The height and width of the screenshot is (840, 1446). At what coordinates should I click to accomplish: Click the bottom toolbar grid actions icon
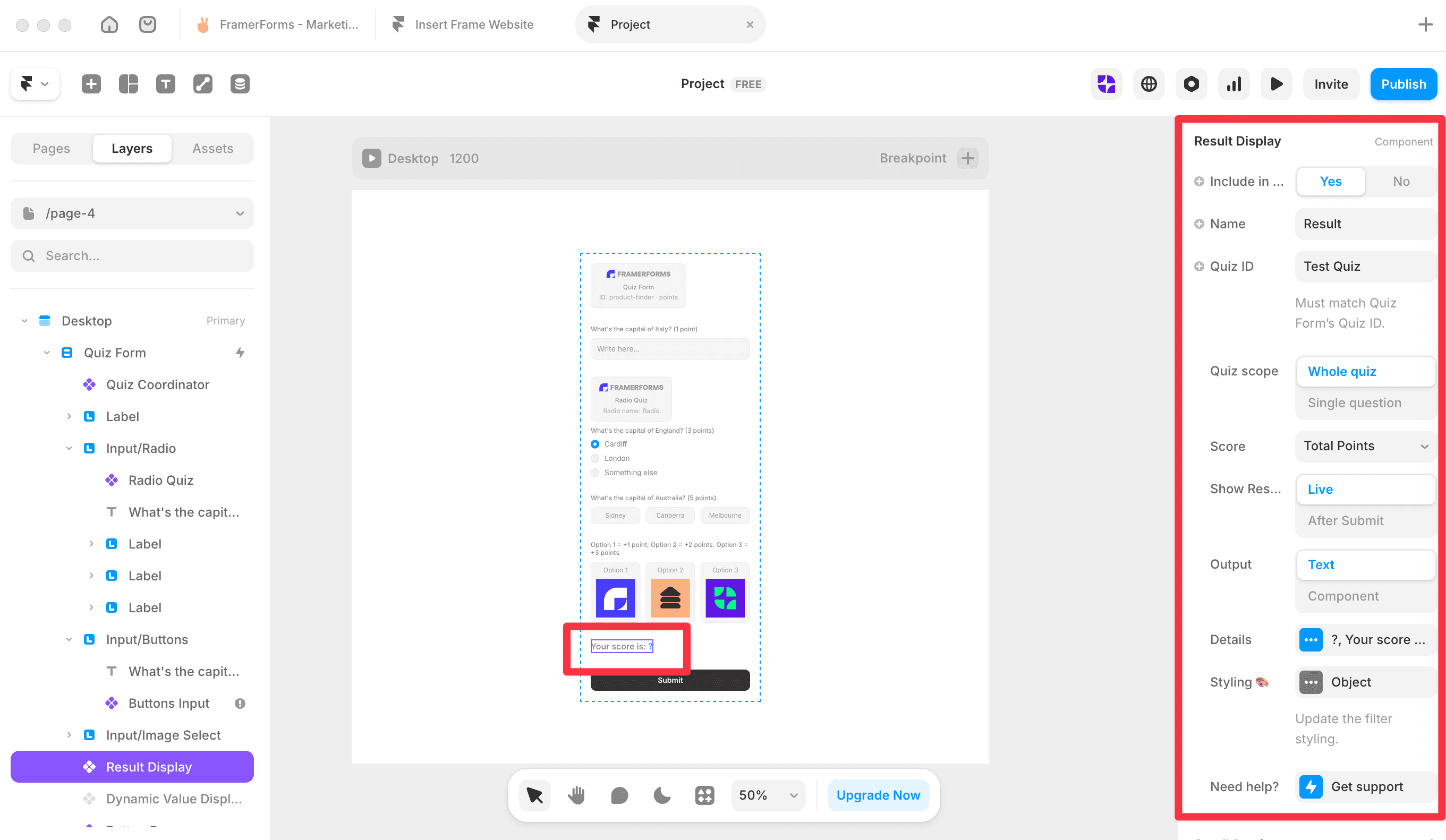[704, 795]
